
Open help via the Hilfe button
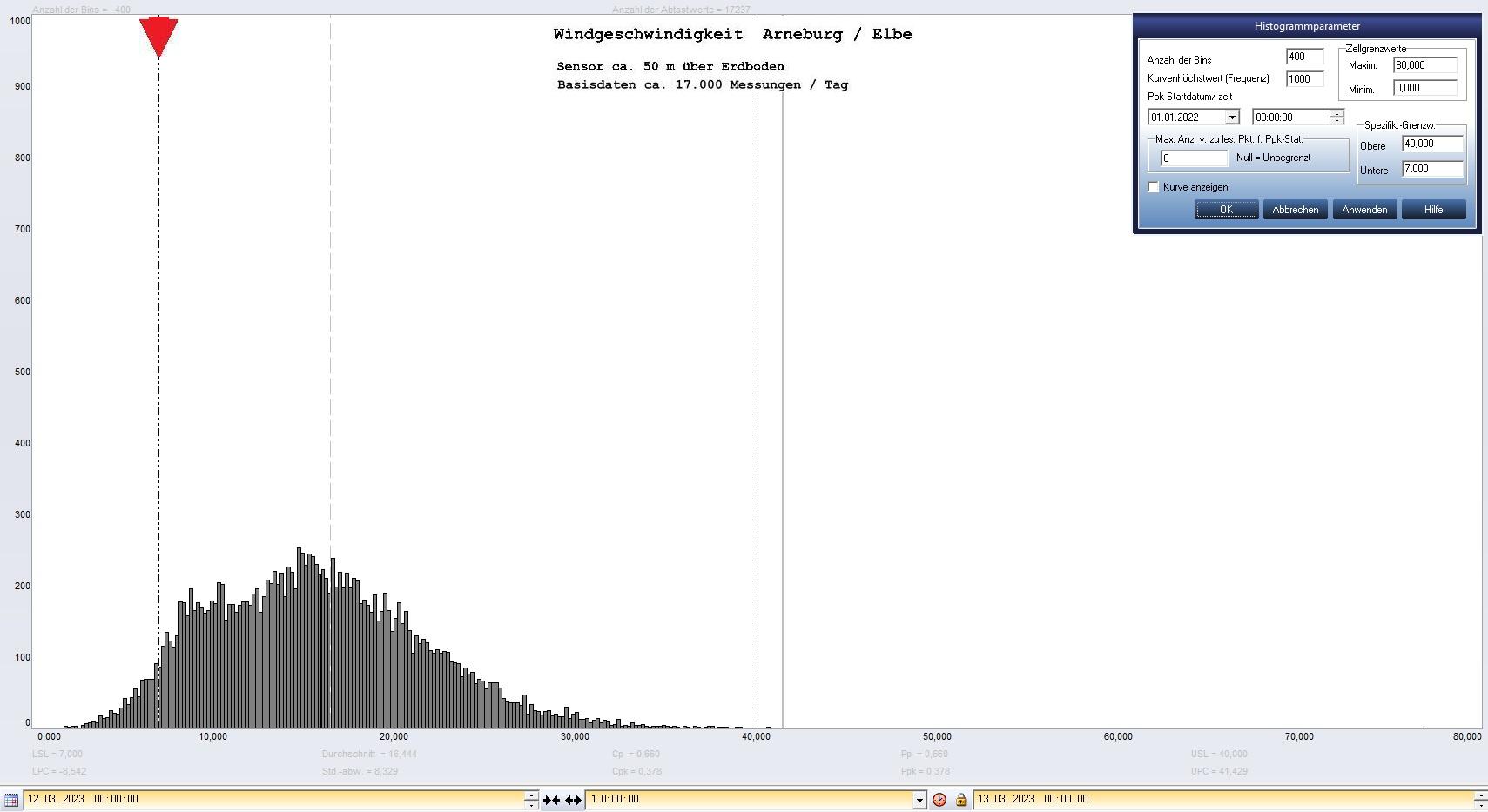(1433, 210)
